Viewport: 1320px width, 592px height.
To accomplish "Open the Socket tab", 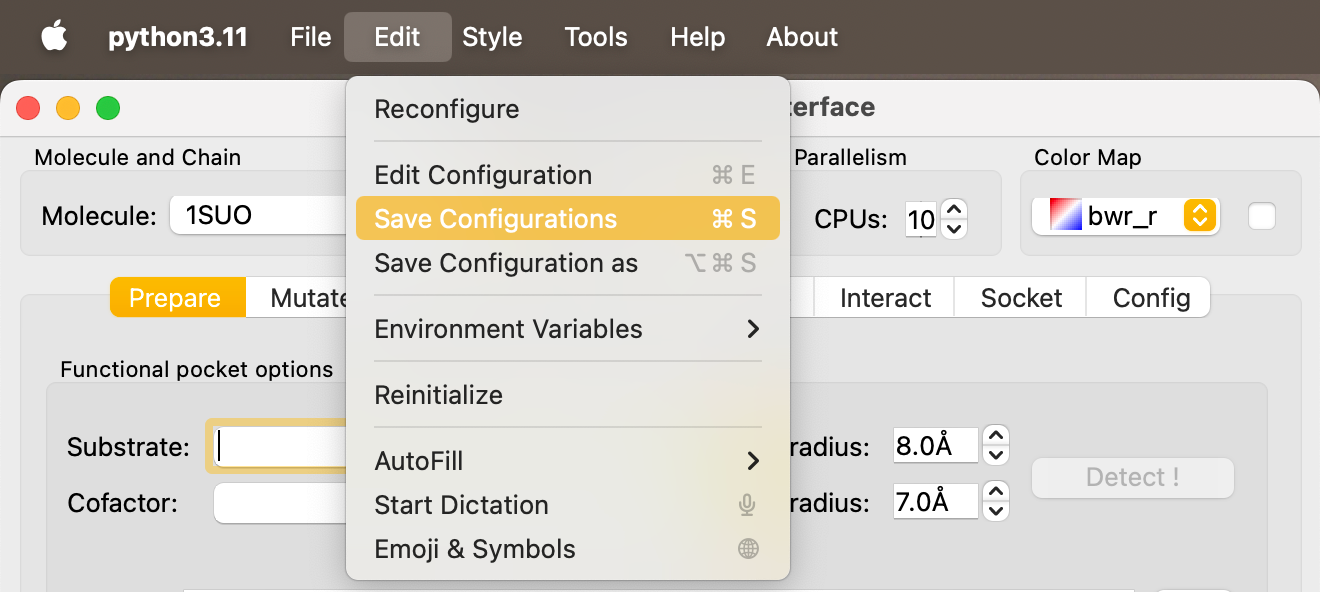I will 1021,298.
